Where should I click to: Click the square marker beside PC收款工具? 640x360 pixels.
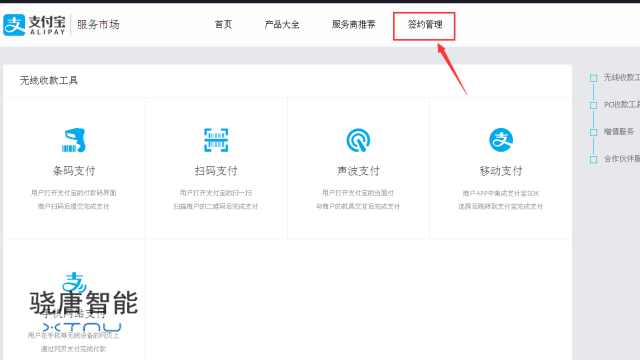593,105
